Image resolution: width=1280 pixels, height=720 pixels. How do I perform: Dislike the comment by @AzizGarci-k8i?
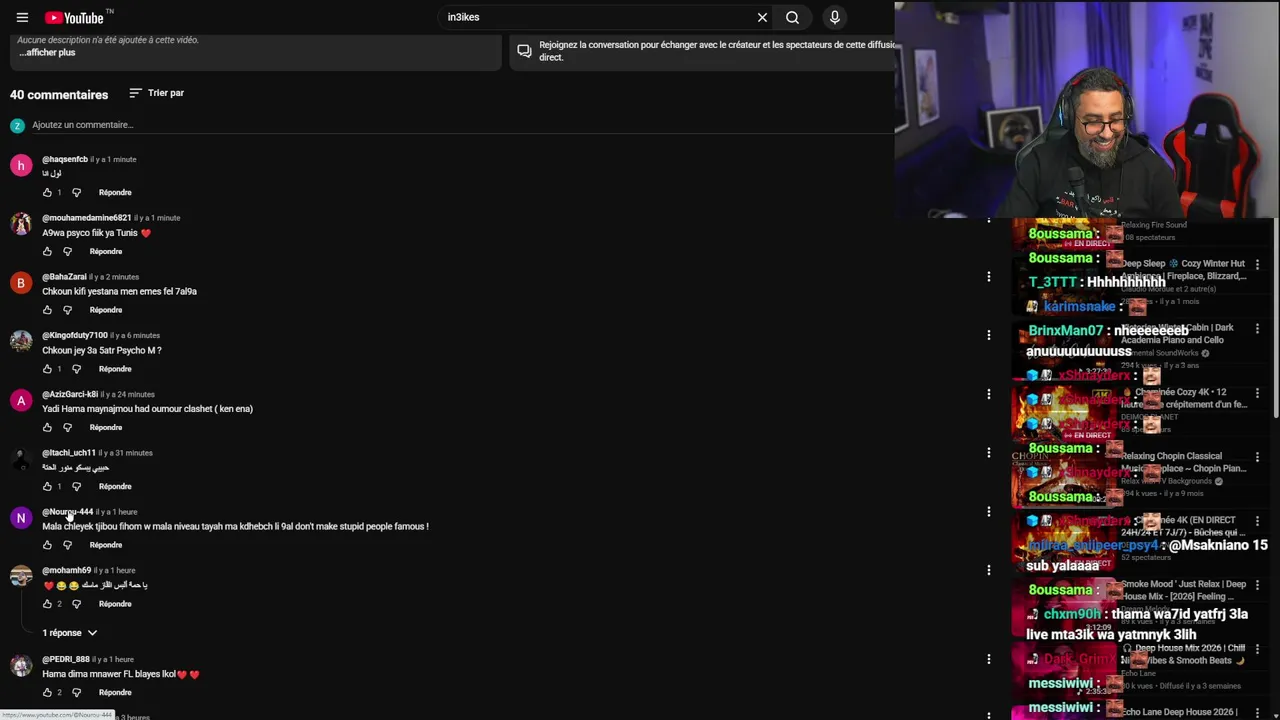[67, 427]
